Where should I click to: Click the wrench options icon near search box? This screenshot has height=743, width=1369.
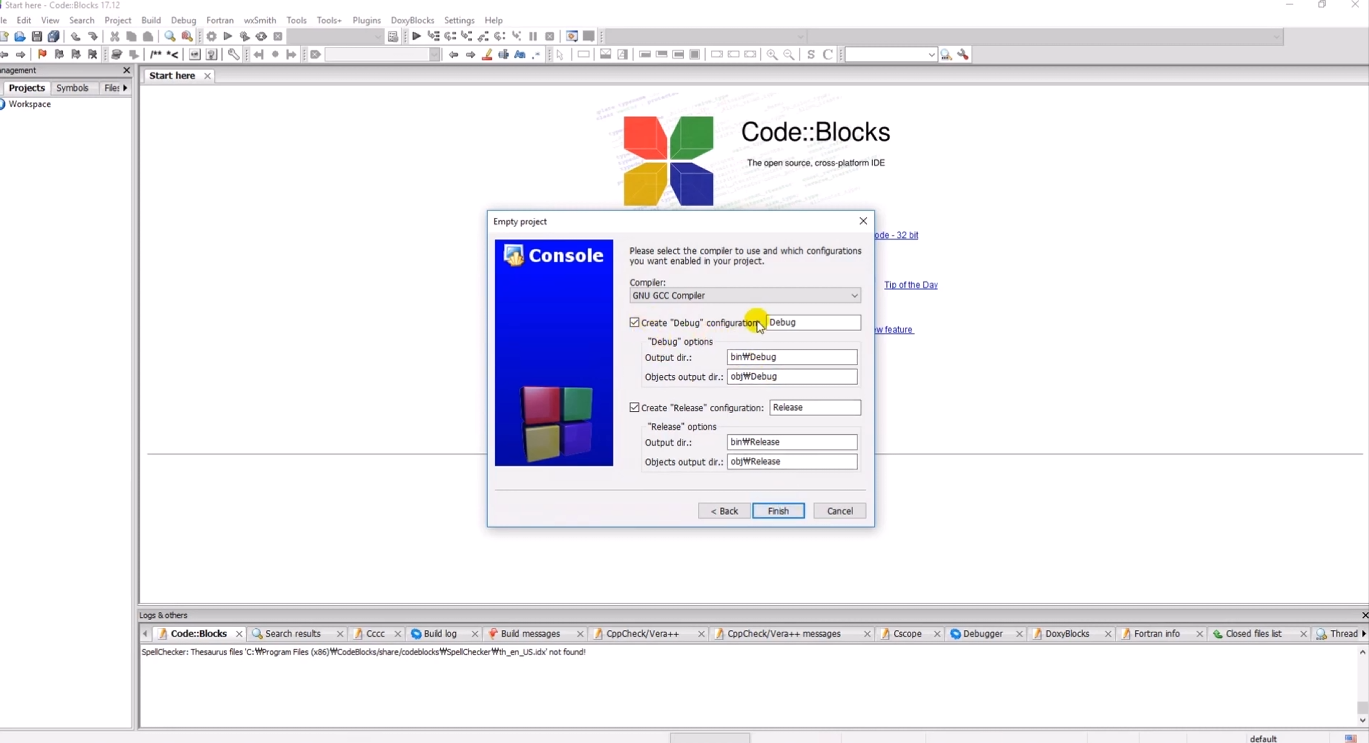[963, 55]
